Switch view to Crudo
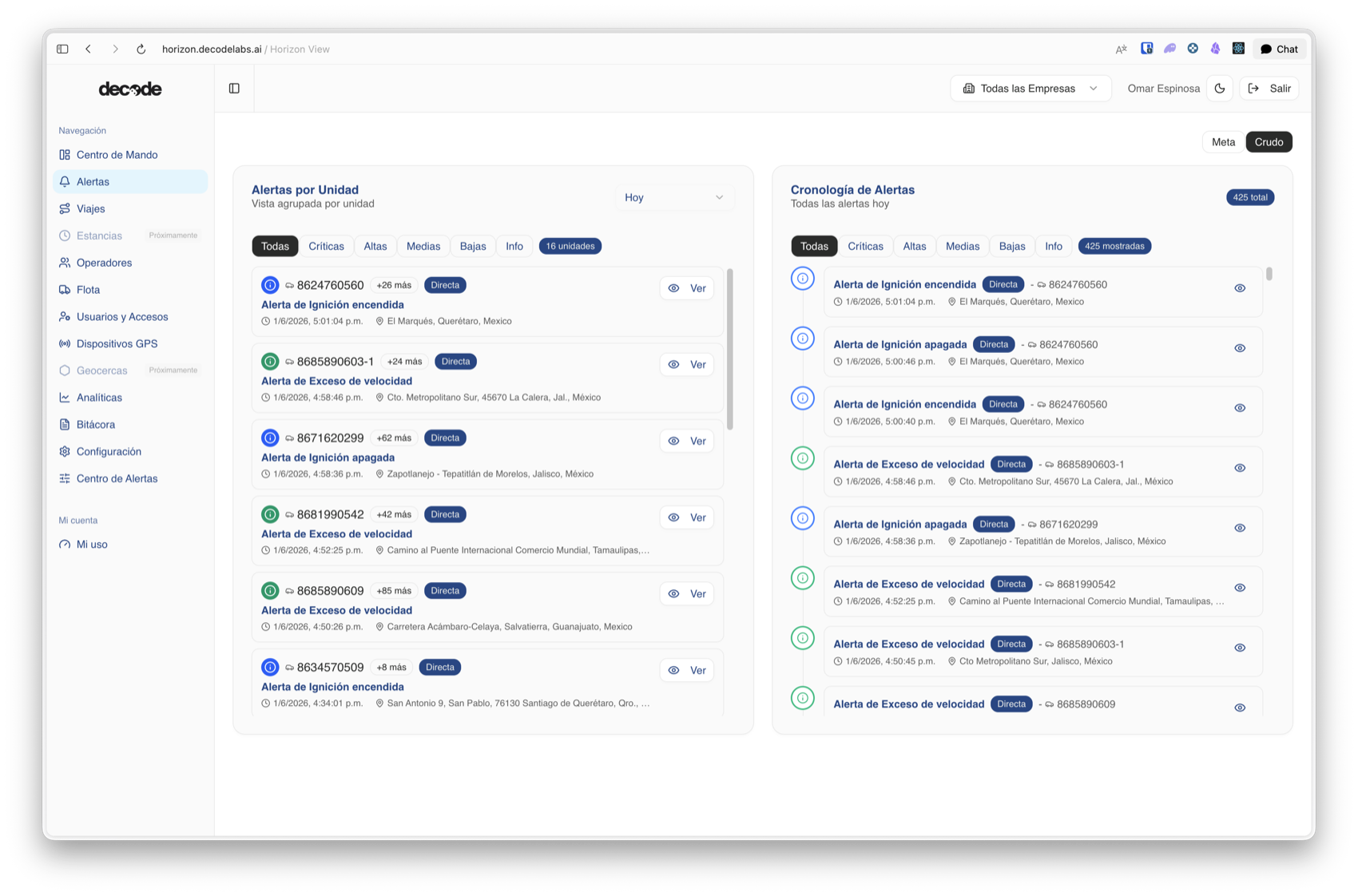The image size is (1358, 896). pyautogui.click(x=1269, y=142)
